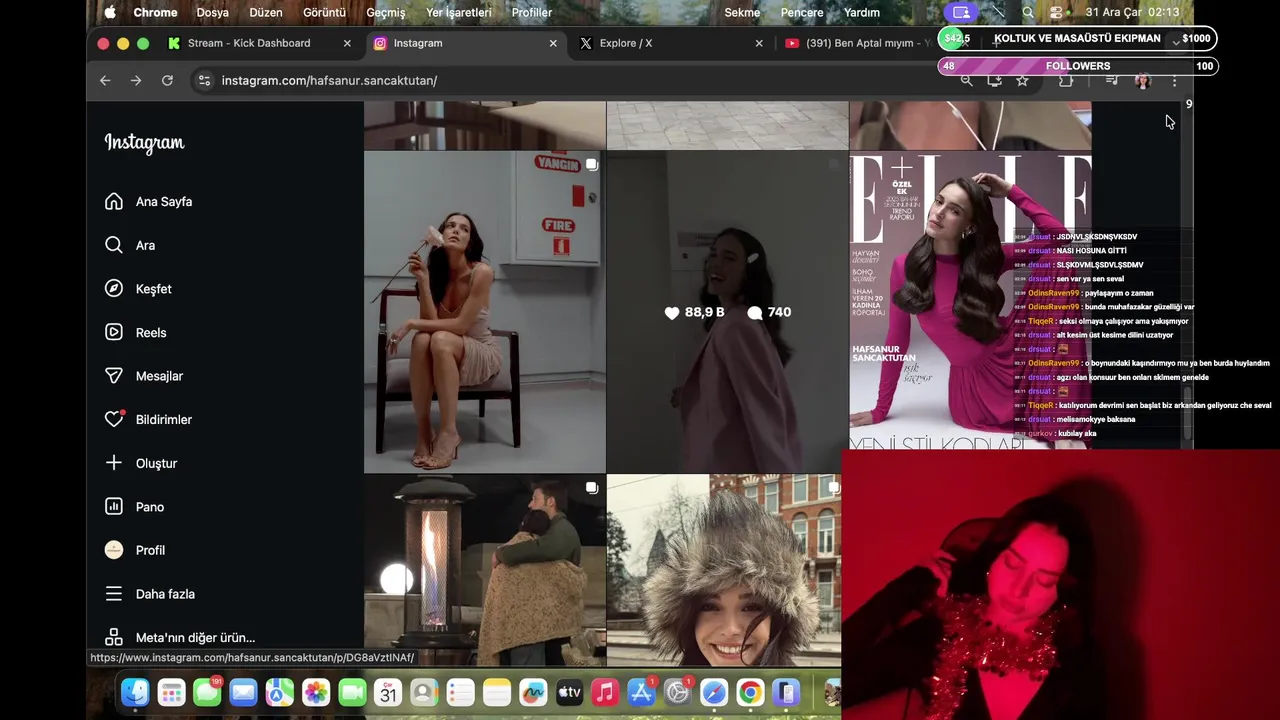1280x720 pixels.
Task: Open the couple hugging by heater post
Action: coord(485,570)
